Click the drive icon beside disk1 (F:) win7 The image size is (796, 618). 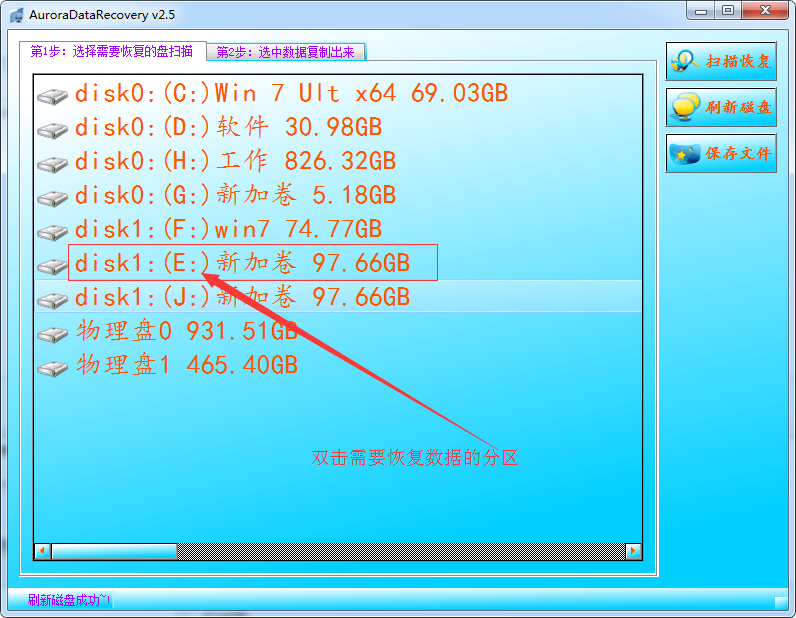[x=52, y=231]
